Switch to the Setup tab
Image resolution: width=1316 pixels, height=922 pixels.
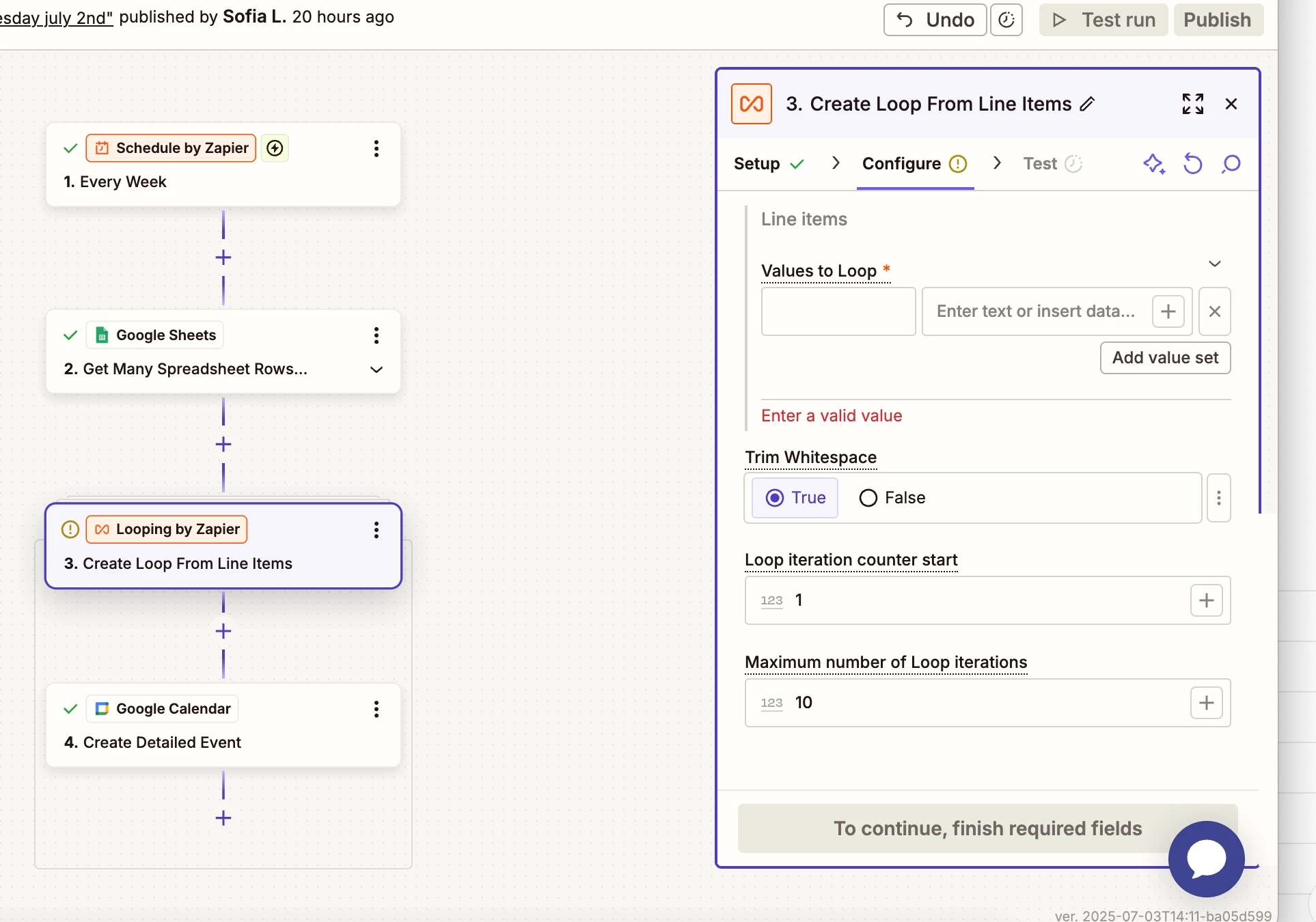coord(769,164)
